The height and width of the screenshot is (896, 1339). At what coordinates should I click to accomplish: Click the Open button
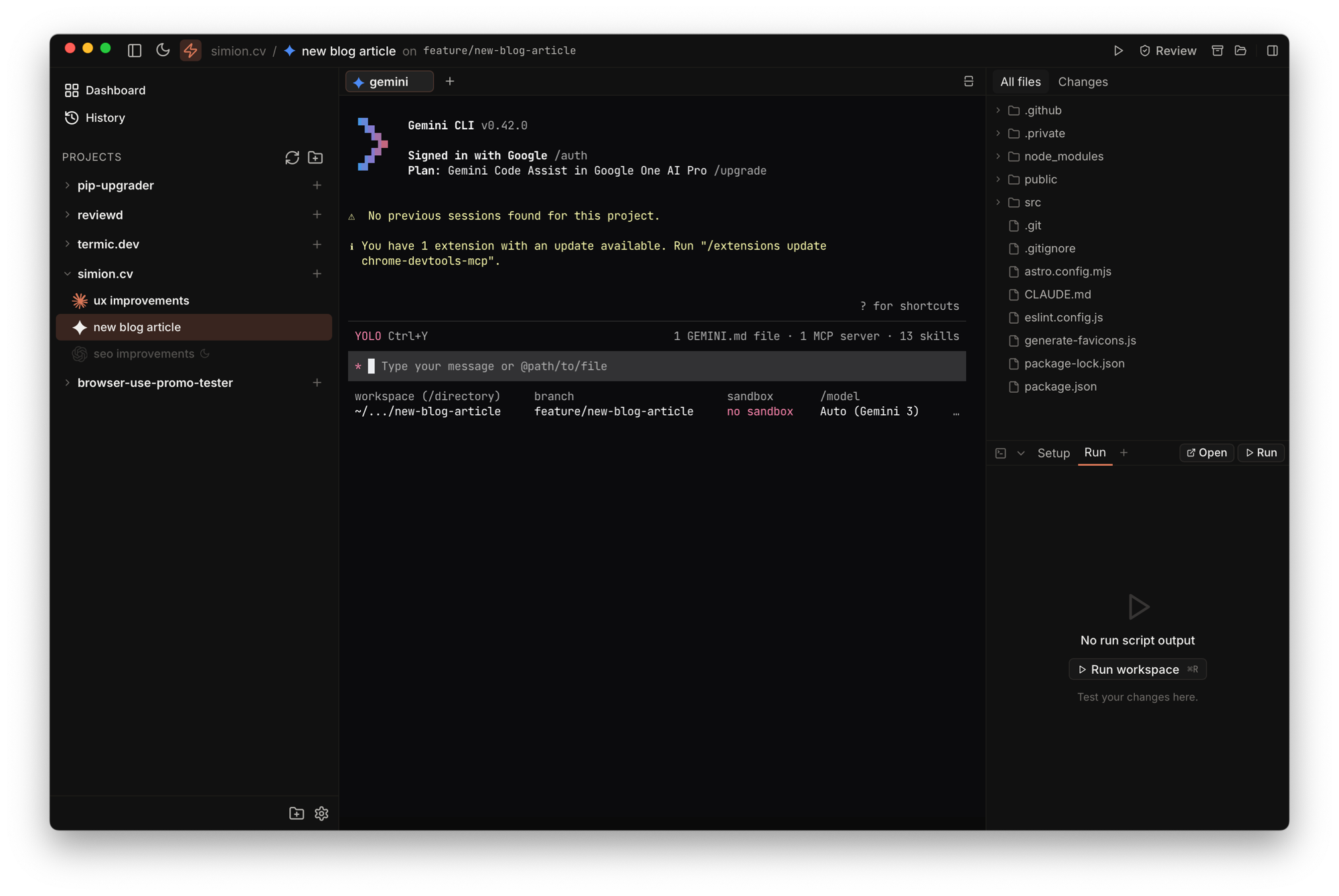click(x=1206, y=453)
